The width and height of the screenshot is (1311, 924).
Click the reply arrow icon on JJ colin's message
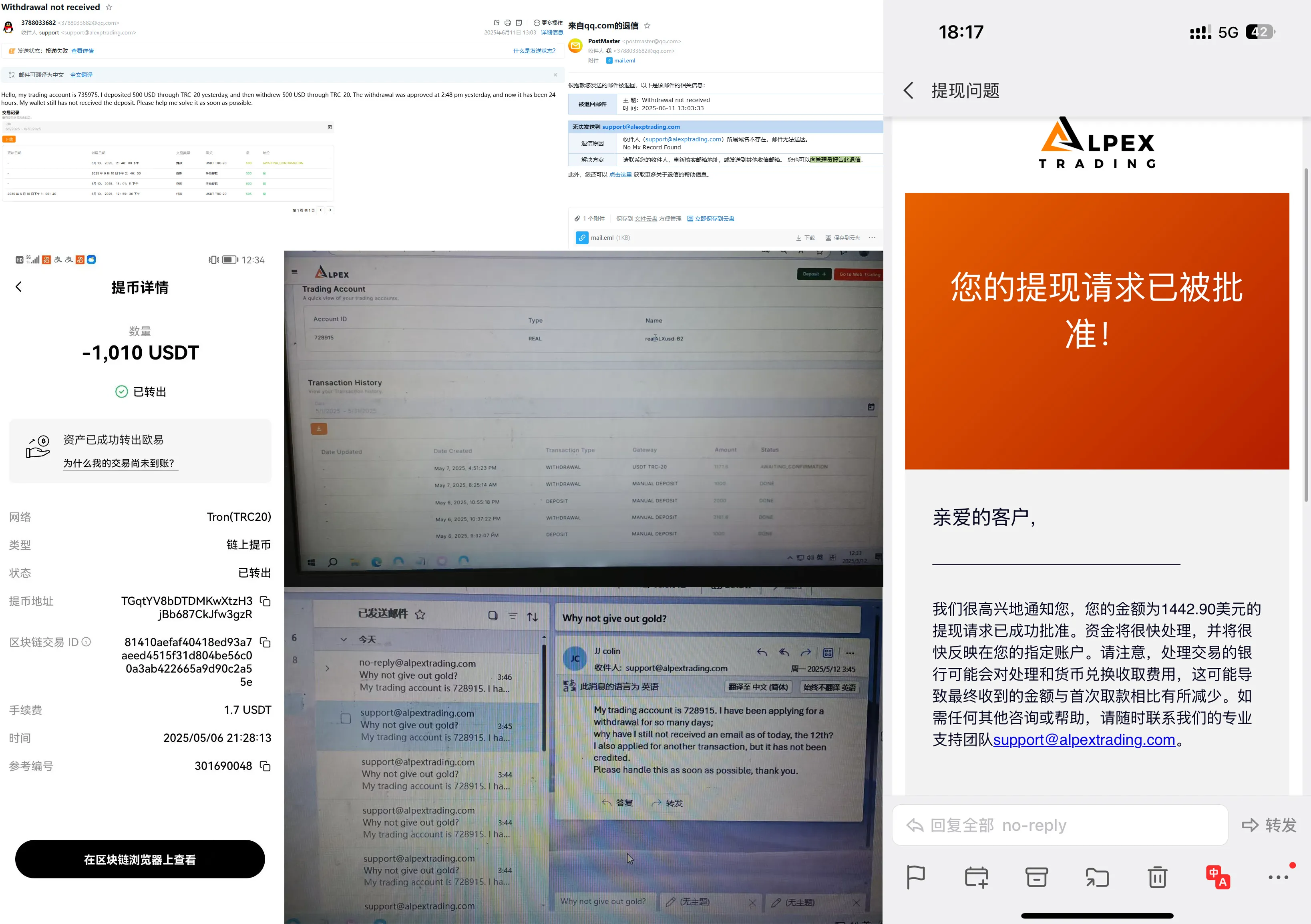pos(762,652)
